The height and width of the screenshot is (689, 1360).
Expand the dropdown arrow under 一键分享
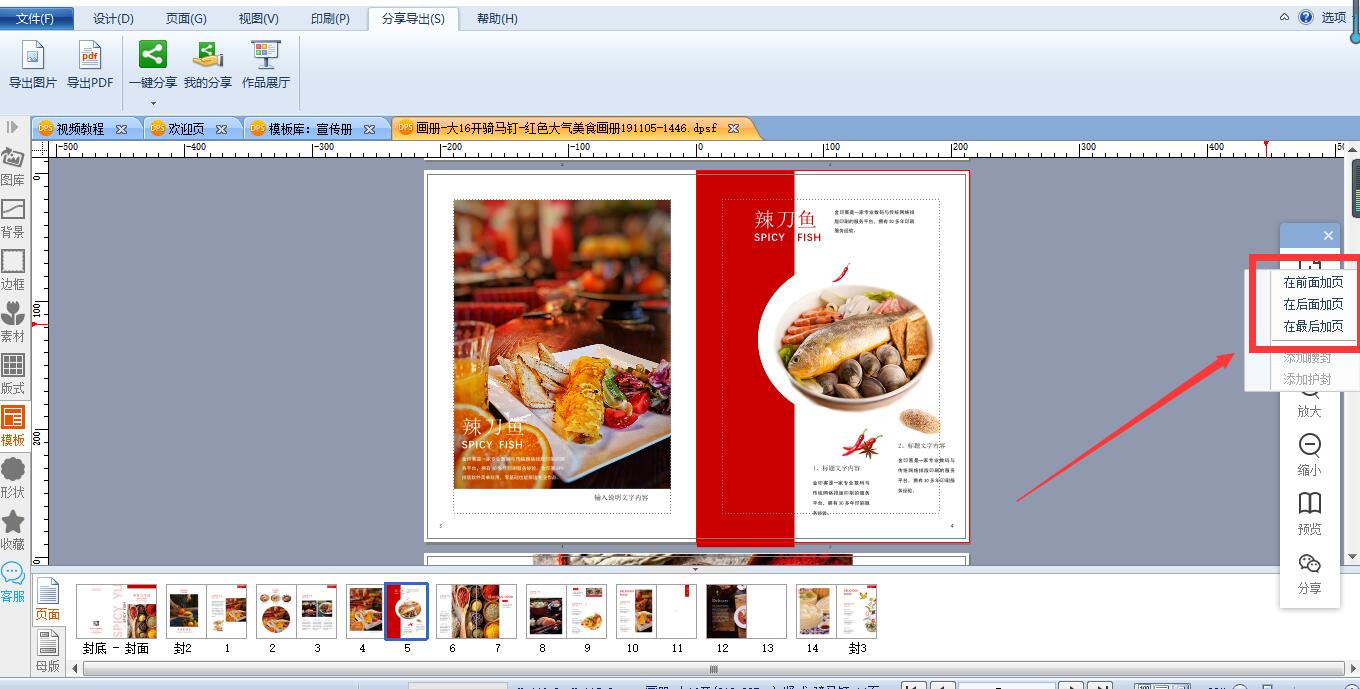[x=153, y=102]
